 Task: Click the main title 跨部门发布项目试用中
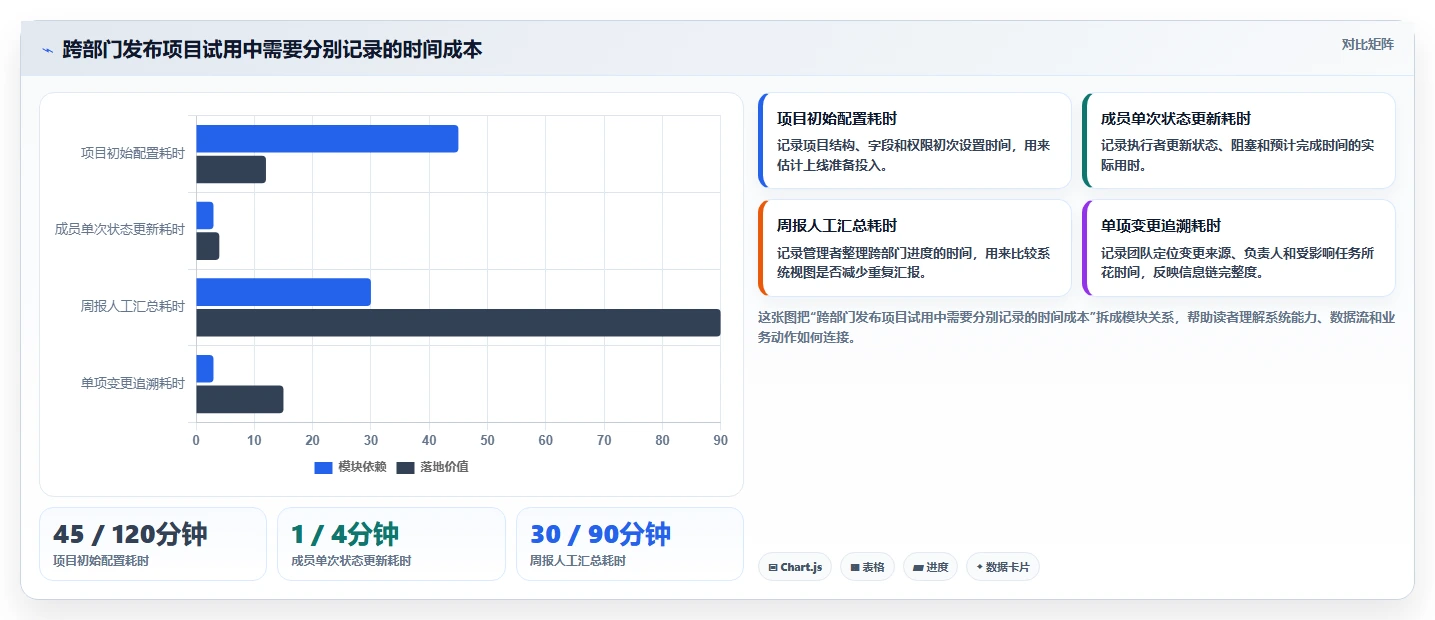[x=272, y=49]
